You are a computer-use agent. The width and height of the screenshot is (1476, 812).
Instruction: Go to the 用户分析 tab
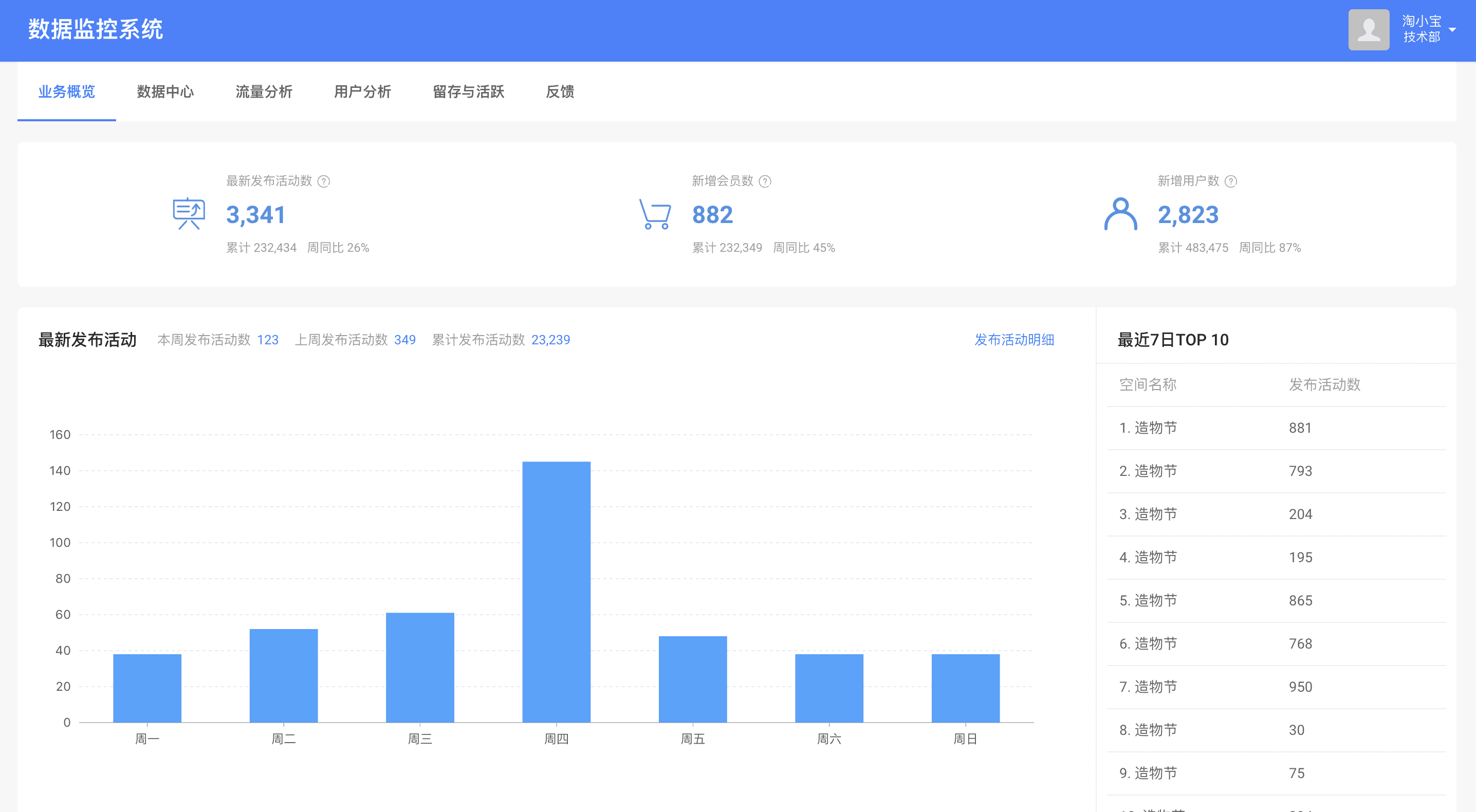click(x=362, y=91)
